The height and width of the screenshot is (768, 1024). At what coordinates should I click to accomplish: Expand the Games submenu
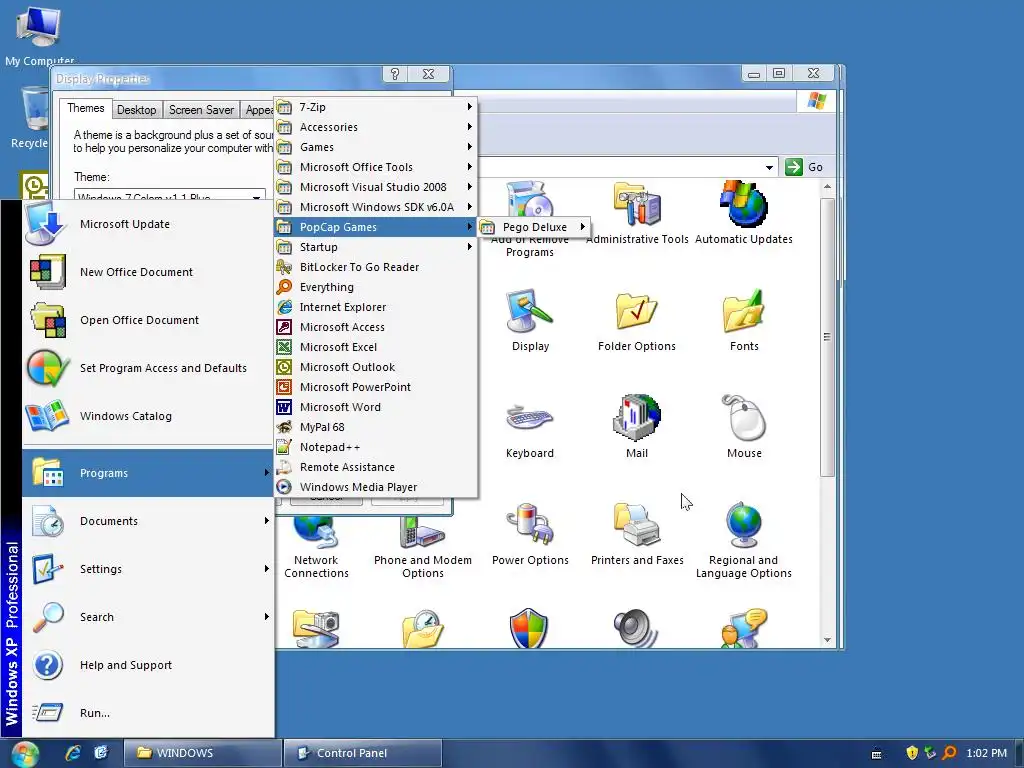[376, 147]
